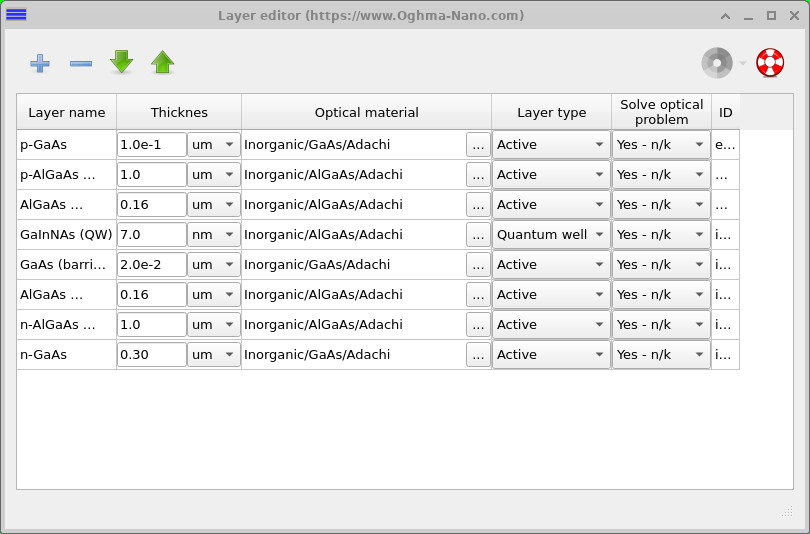This screenshot has width=810, height=534.
Task: Click the Layer type column header
Action: point(551,112)
